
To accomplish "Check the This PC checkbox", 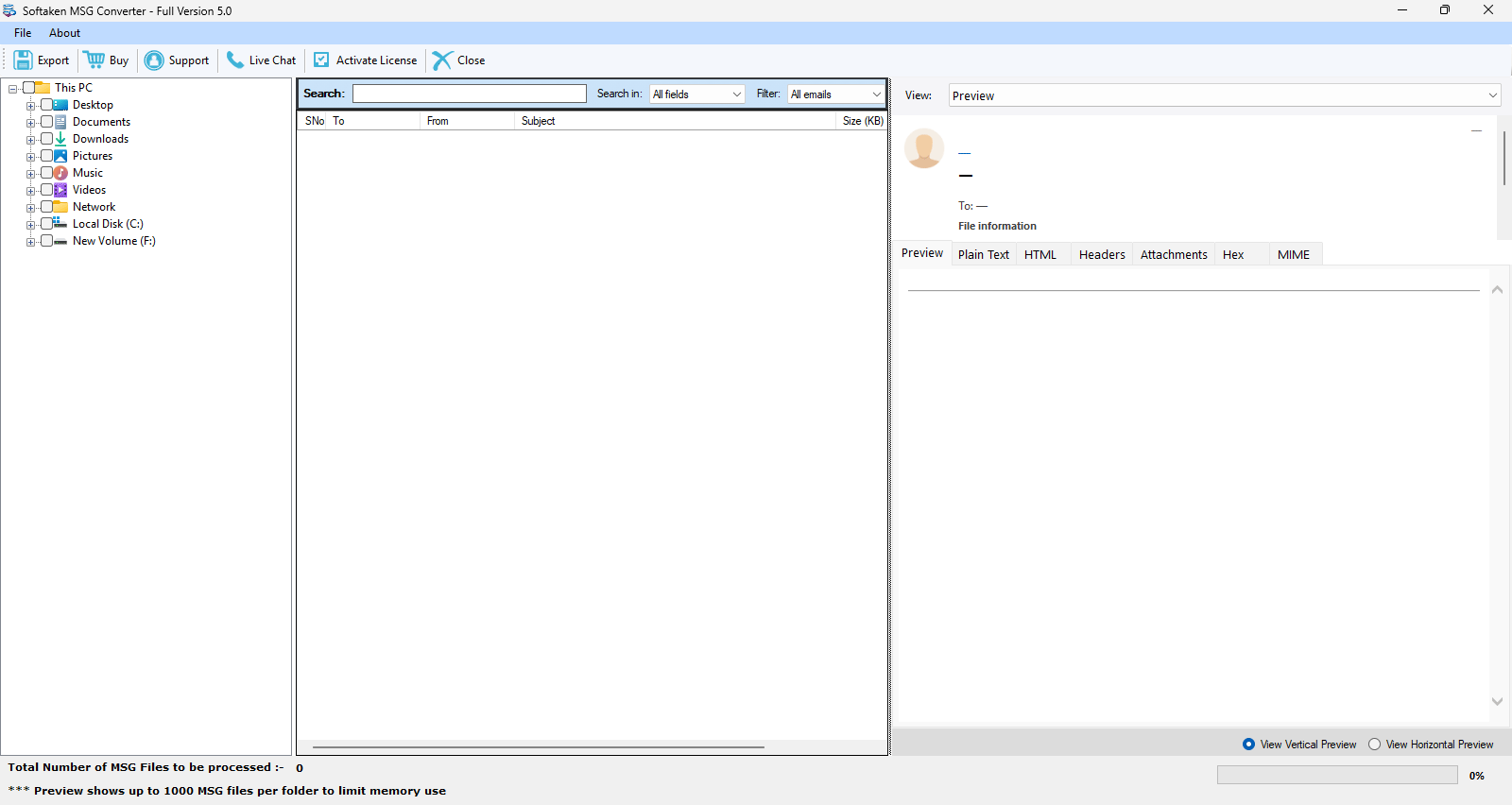I will pyautogui.click(x=28, y=88).
